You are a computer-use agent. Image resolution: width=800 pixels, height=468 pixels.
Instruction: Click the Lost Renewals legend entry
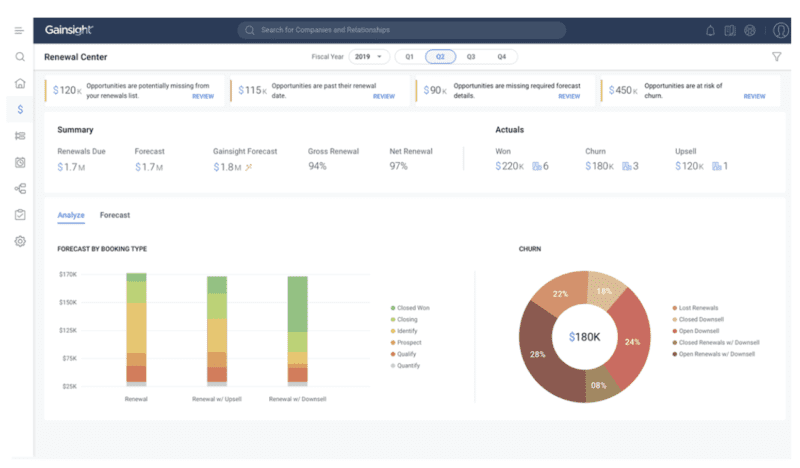point(698,308)
